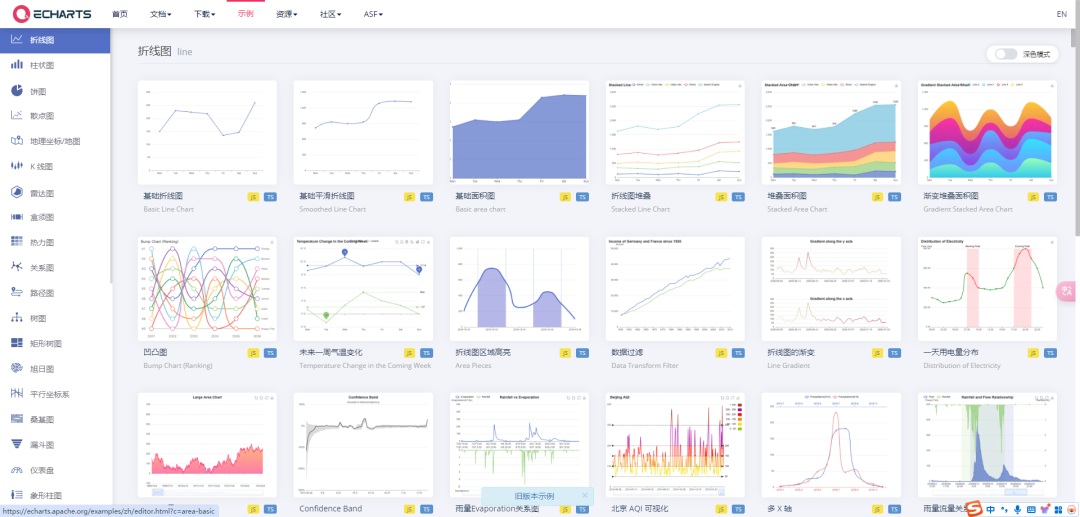
Task: Go to 散点图 scatter chart category
Action: point(55,116)
